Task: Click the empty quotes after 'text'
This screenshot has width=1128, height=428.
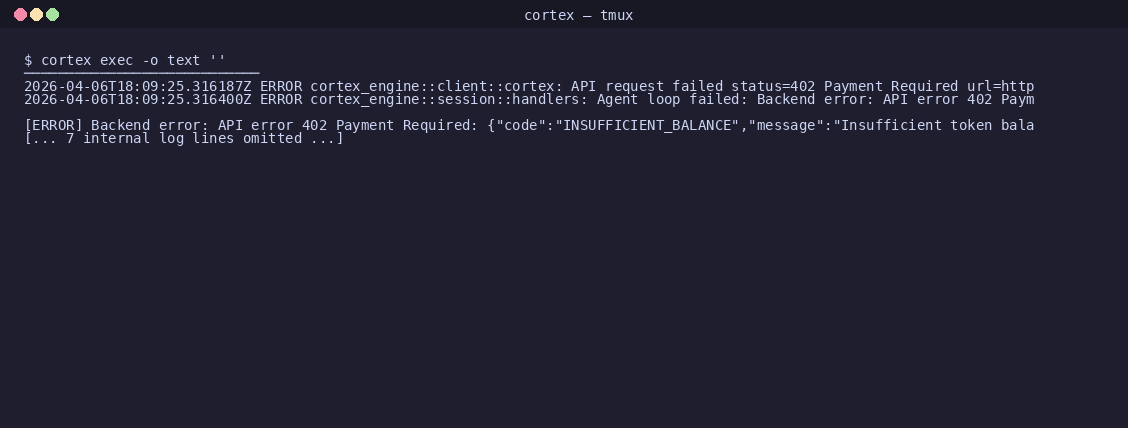Action: coord(218,59)
